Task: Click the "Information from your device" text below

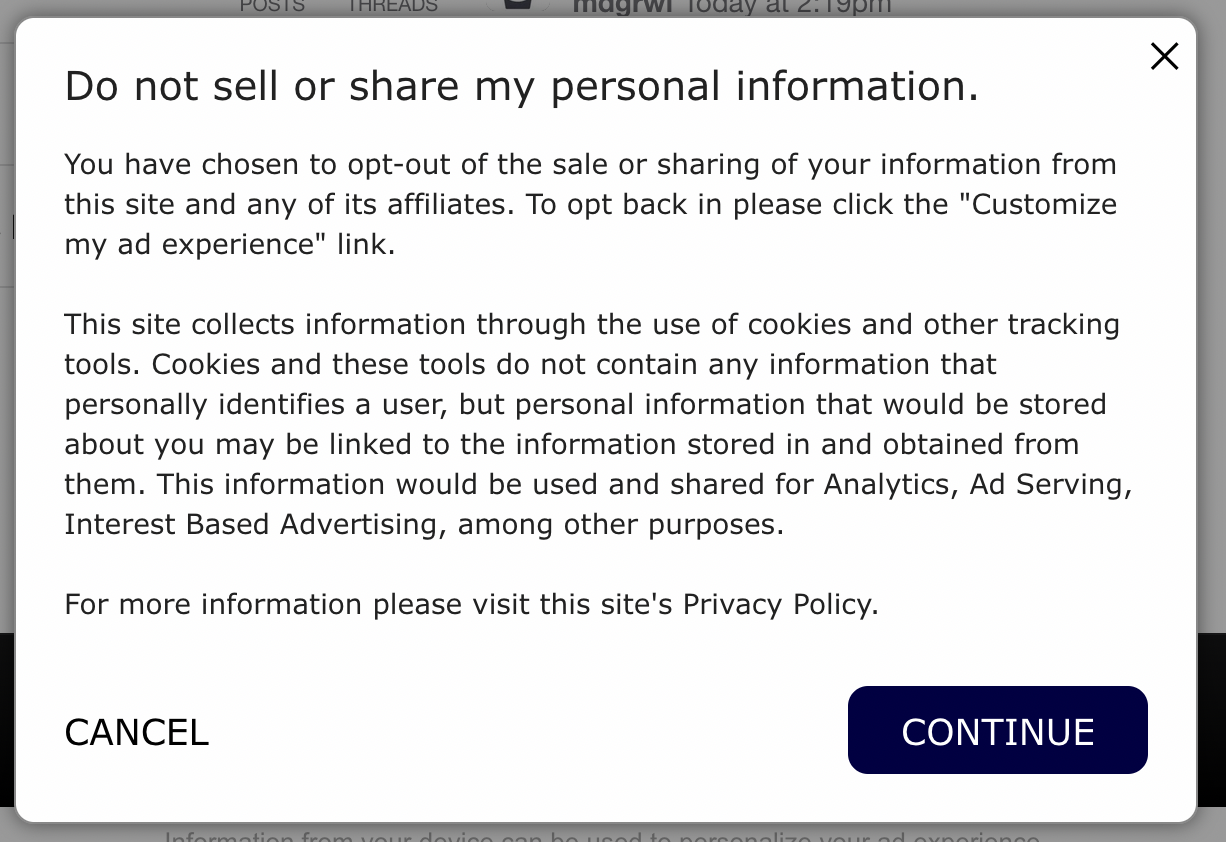Action: tap(600, 834)
